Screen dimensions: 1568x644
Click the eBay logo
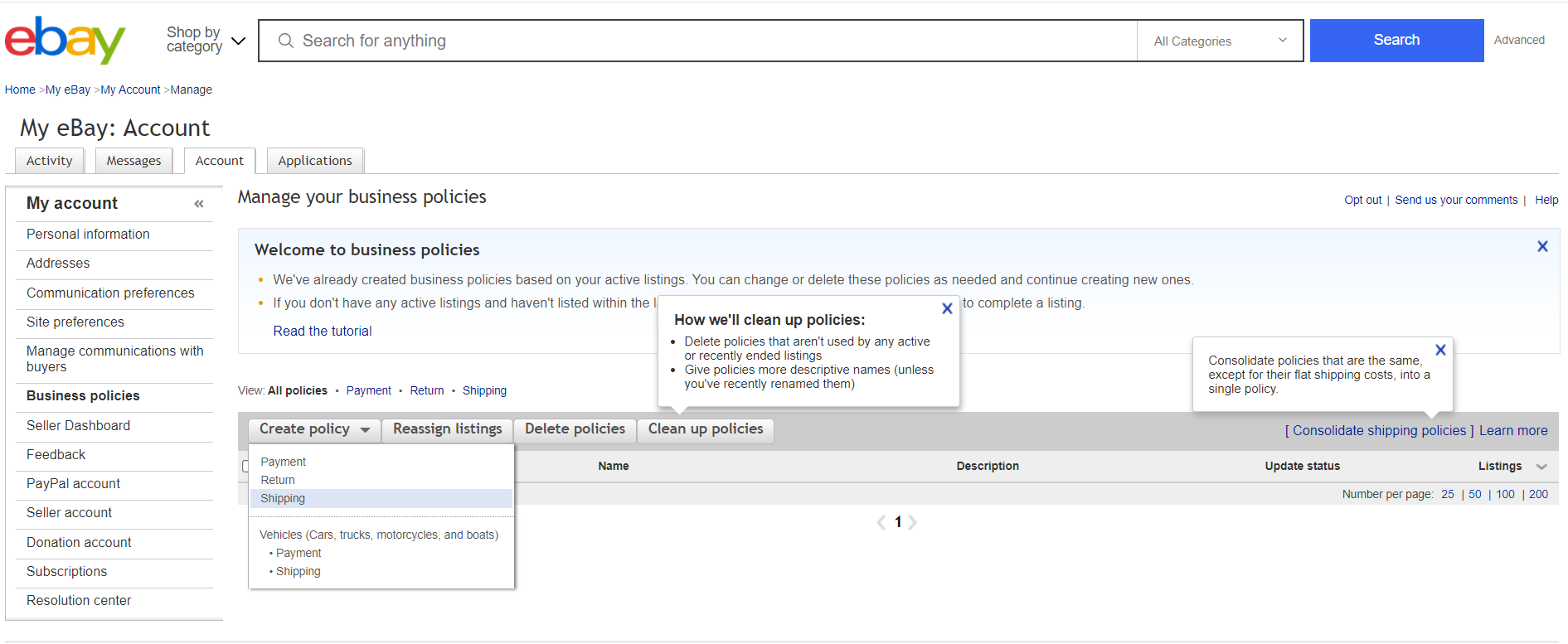coord(65,40)
